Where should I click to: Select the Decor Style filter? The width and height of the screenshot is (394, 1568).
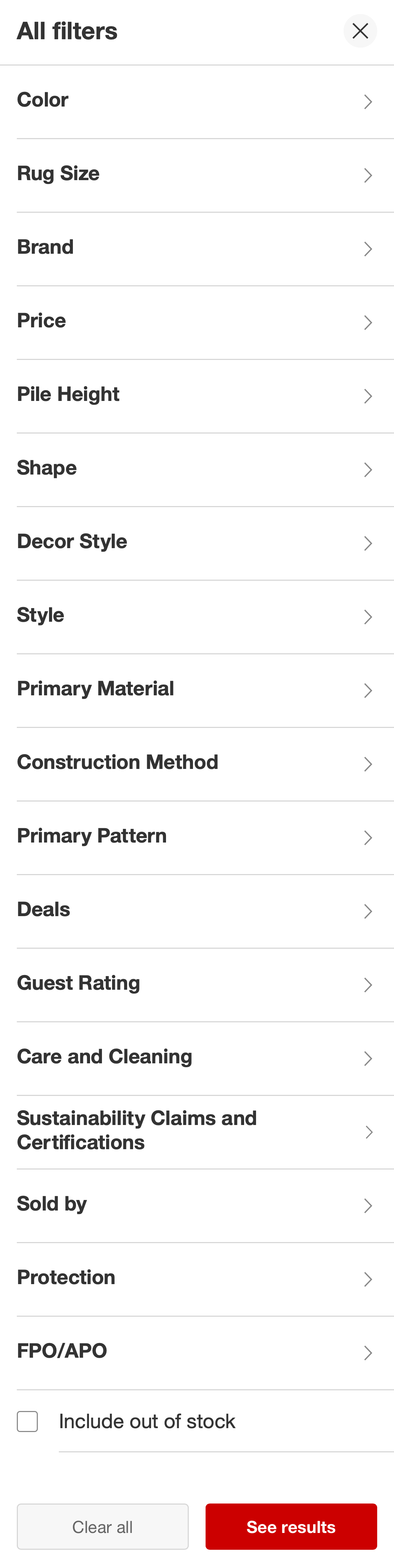tap(197, 542)
